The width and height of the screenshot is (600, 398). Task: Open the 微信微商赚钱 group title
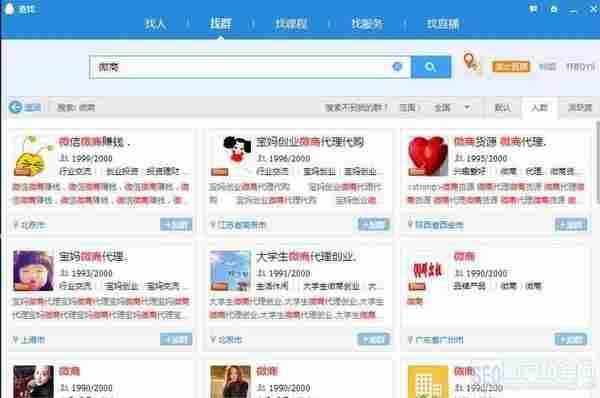point(94,142)
